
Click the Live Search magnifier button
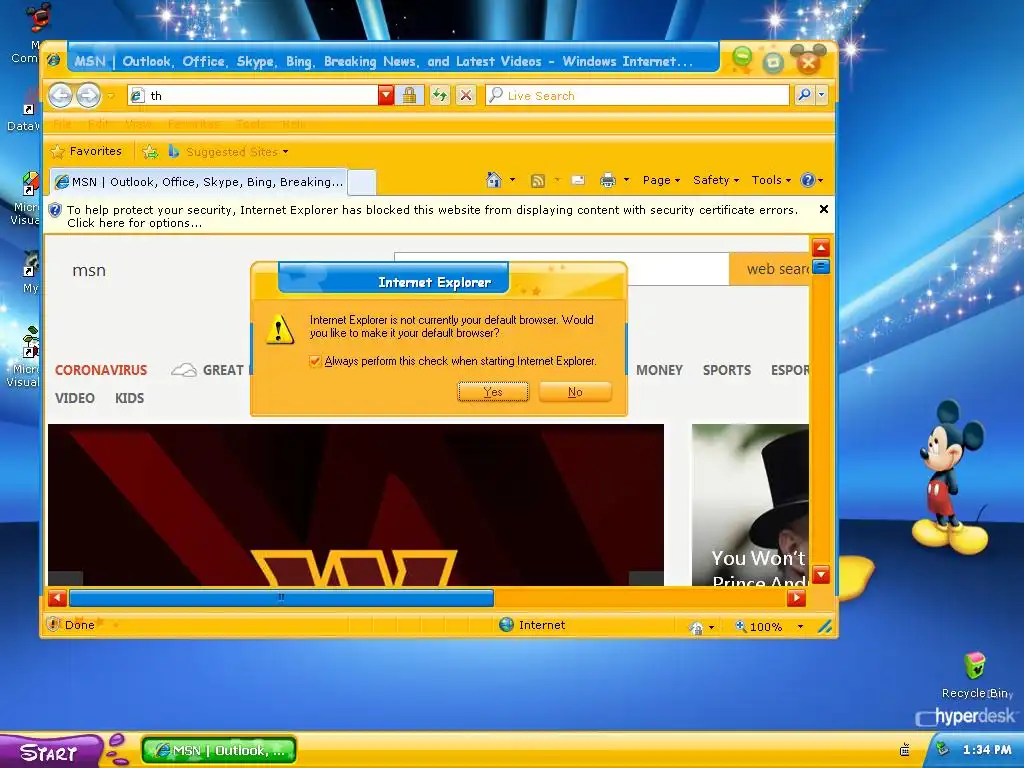coord(804,95)
